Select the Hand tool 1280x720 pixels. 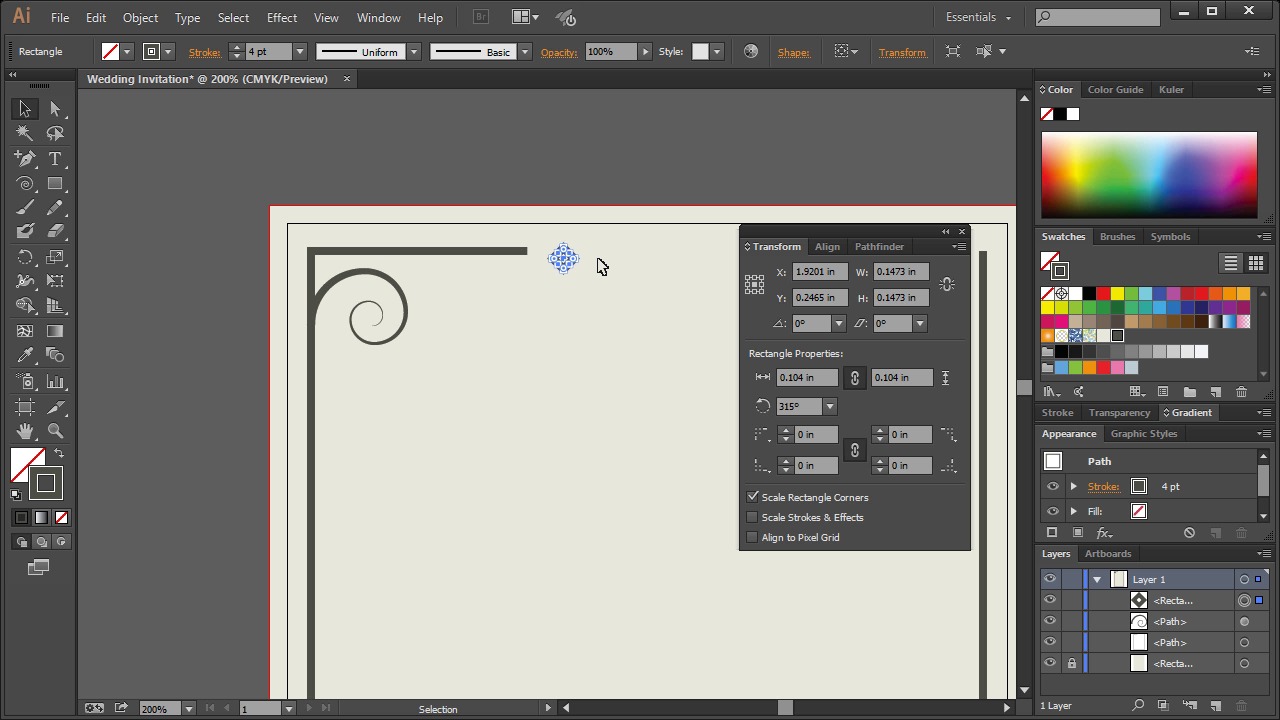[x=25, y=431]
